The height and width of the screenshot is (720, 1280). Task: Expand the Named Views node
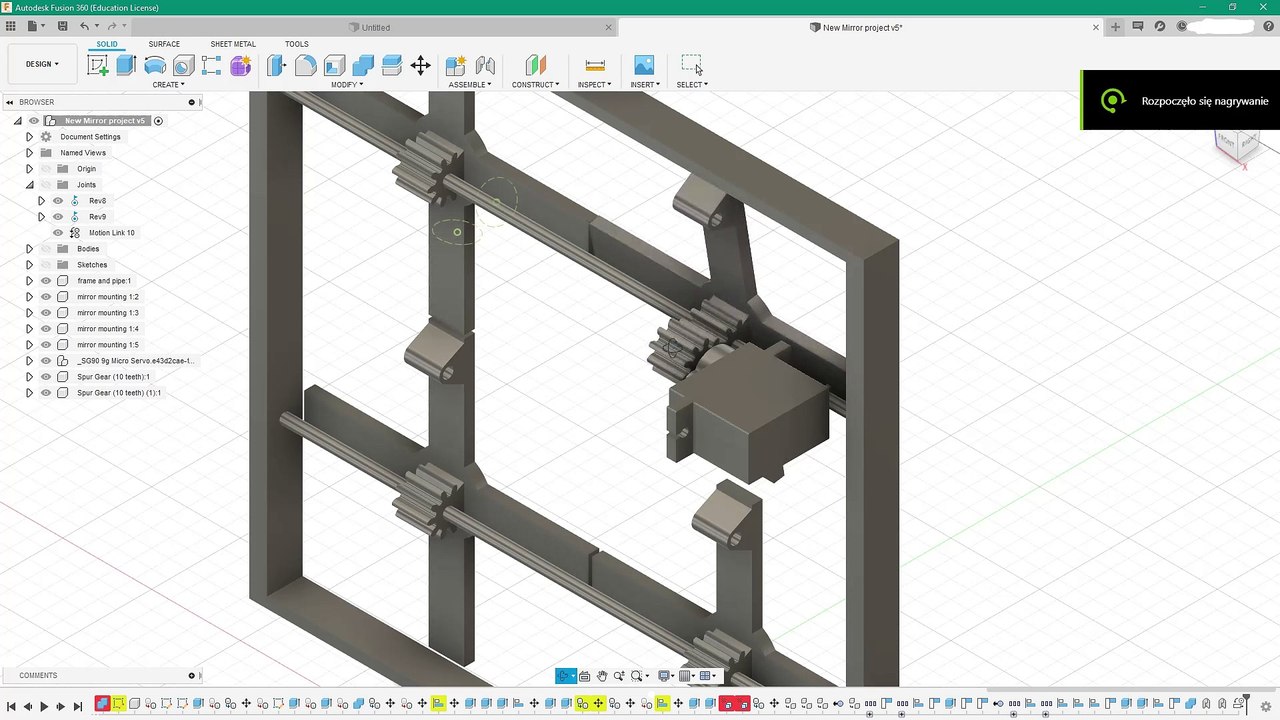(x=29, y=153)
